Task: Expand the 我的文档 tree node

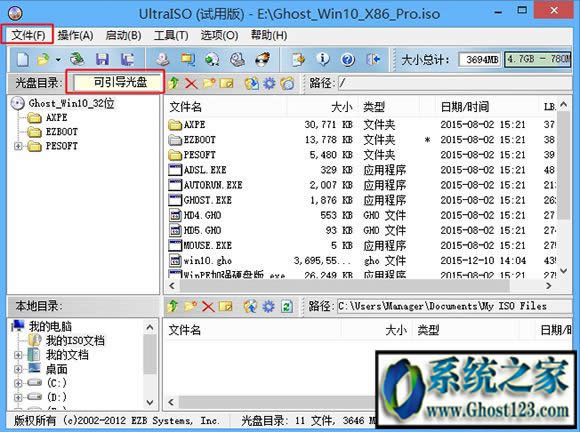Action: pyautogui.click(x=18, y=355)
